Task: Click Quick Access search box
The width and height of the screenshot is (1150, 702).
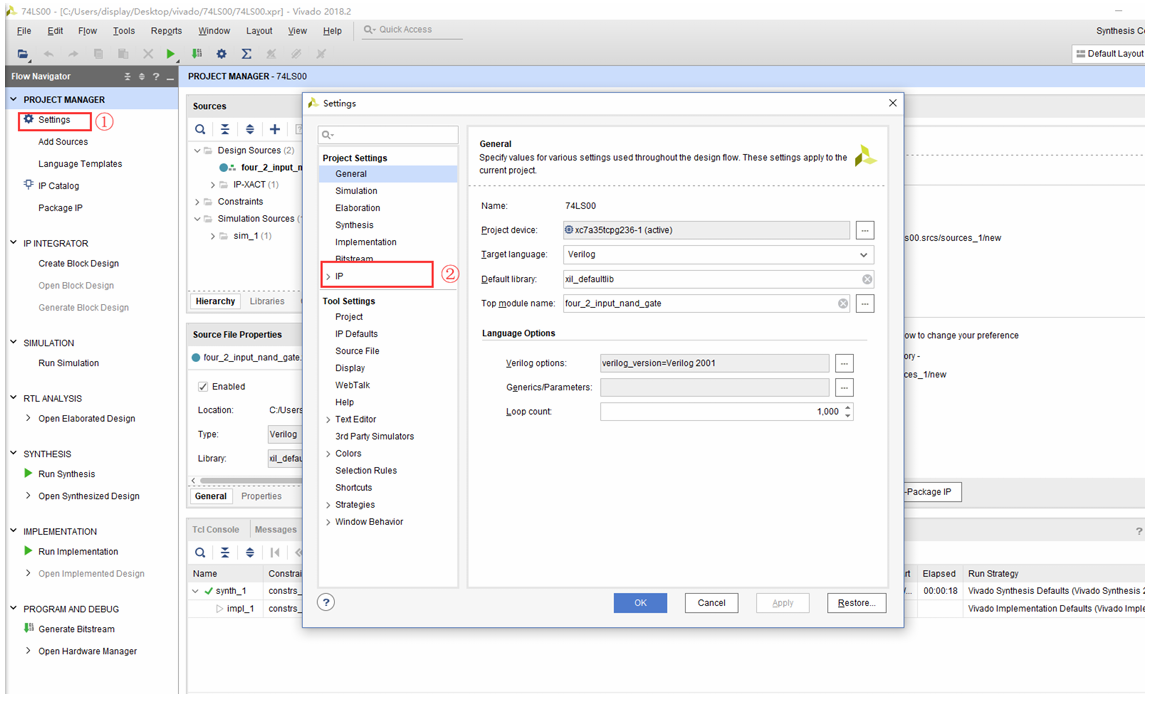Action: [x=413, y=30]
